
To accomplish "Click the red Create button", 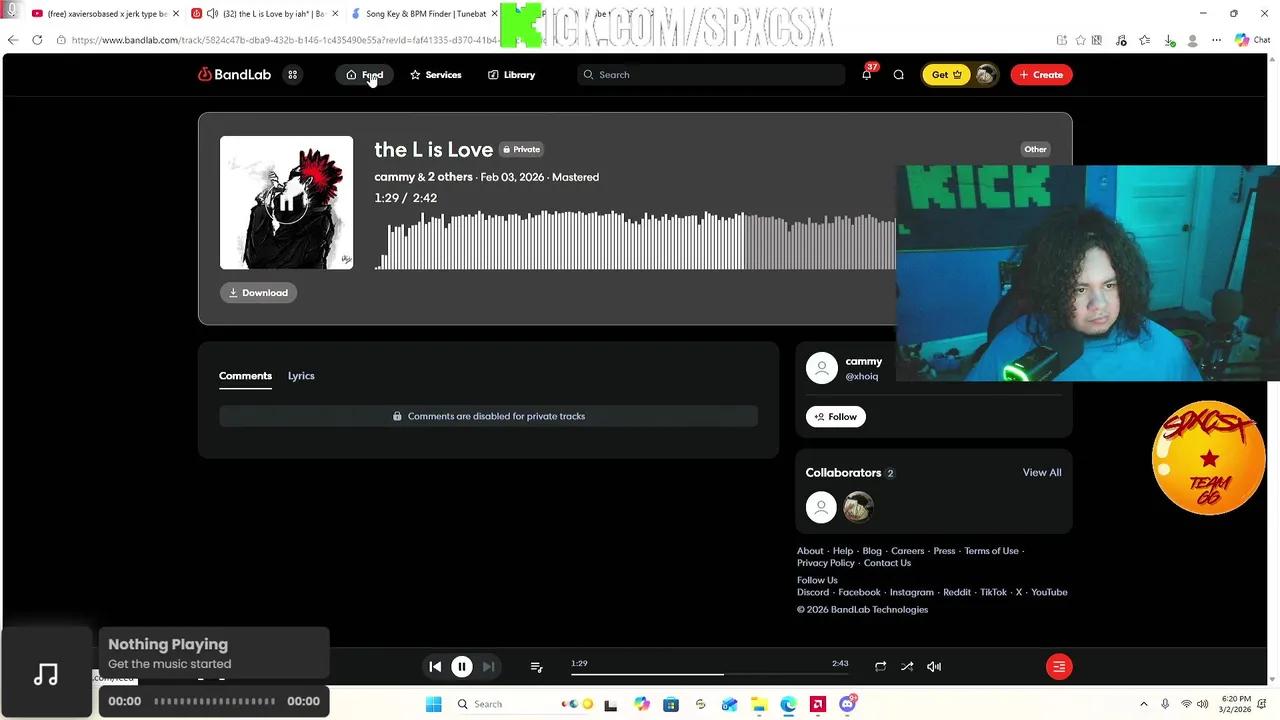I will click(1041, 75).
